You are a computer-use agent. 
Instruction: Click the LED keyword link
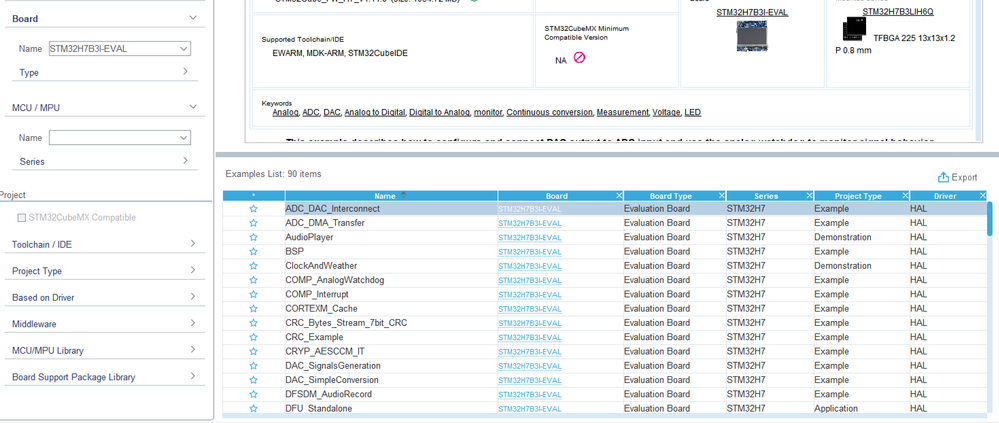tap(693, 113)
